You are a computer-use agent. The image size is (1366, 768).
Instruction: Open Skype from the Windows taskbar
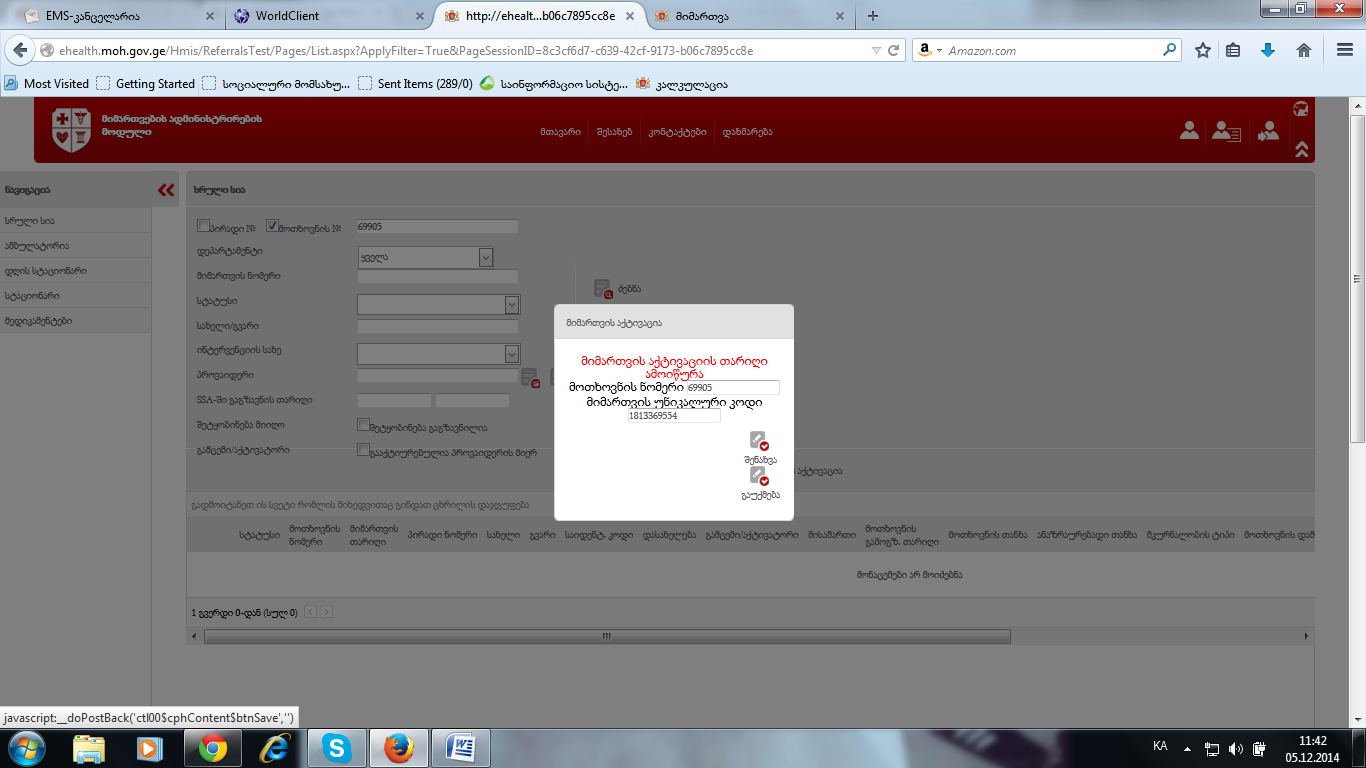[337, 748]
